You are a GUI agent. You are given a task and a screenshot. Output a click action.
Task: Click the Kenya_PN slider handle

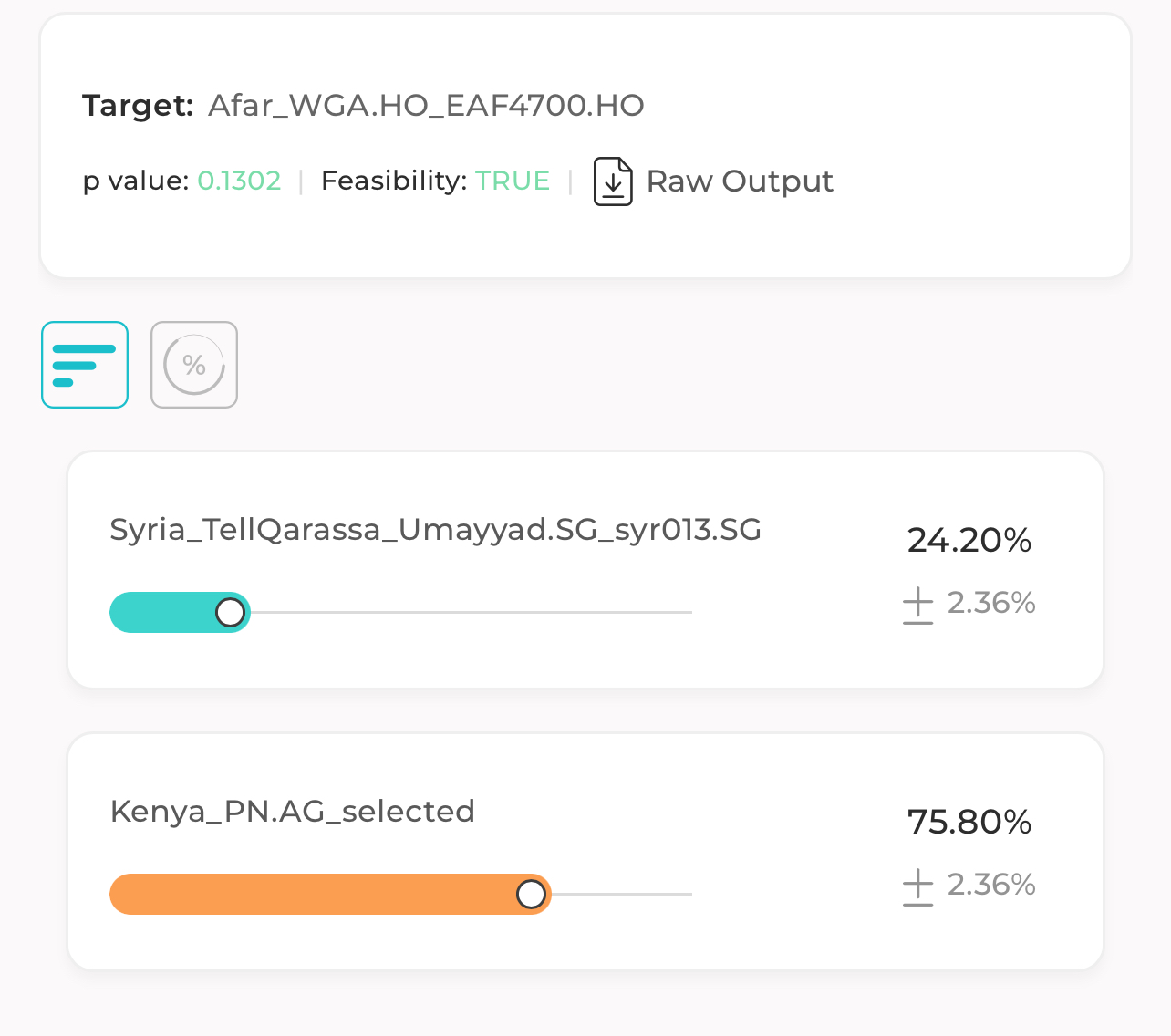531,894
